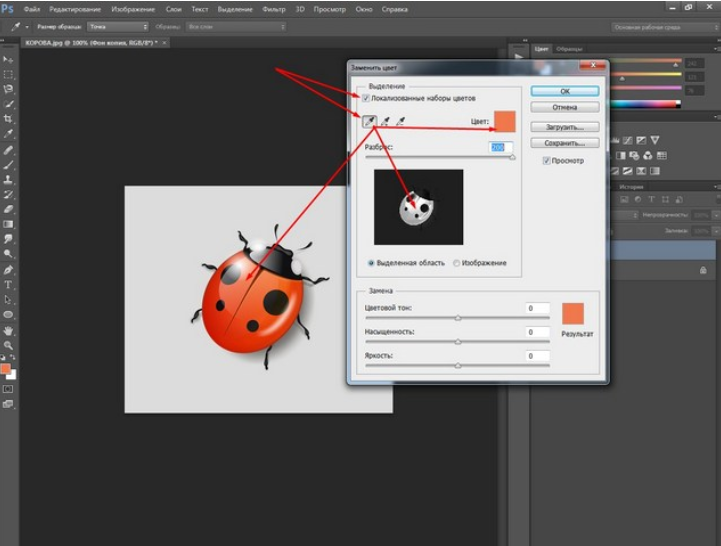Change screen mode icon in toolbar
Image resolution: width=721 pixels, height=546 pixels.
8,404
